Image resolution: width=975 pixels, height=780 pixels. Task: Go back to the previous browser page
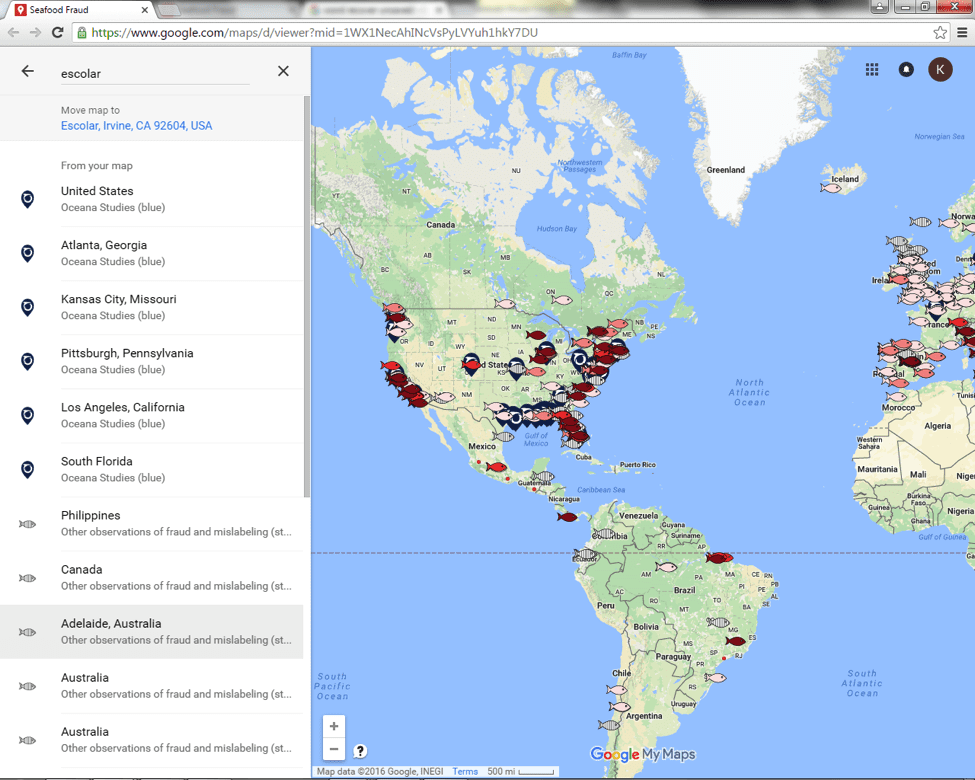click(14, 32)
